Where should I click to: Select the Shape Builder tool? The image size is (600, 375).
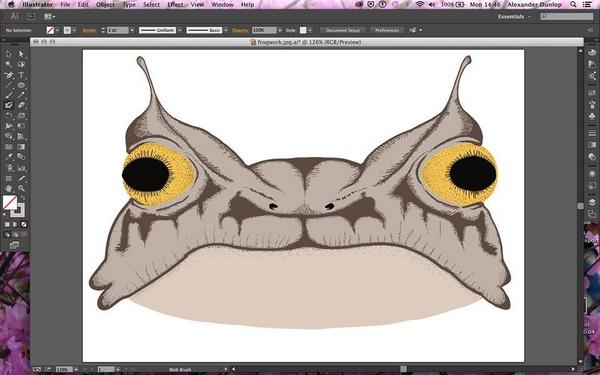[8, 136]
